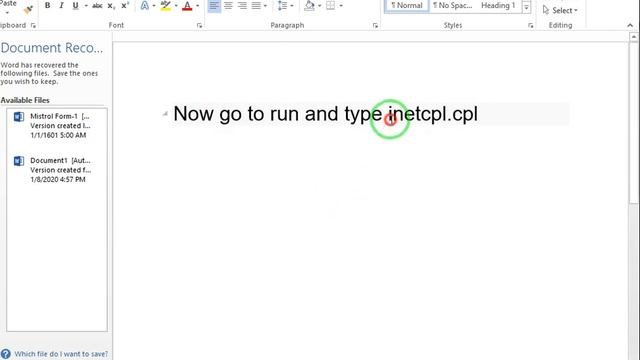The width and height of the screenshot is (640, 360).
Task: Click the Text Effects icon
Action: click(144, 6)
